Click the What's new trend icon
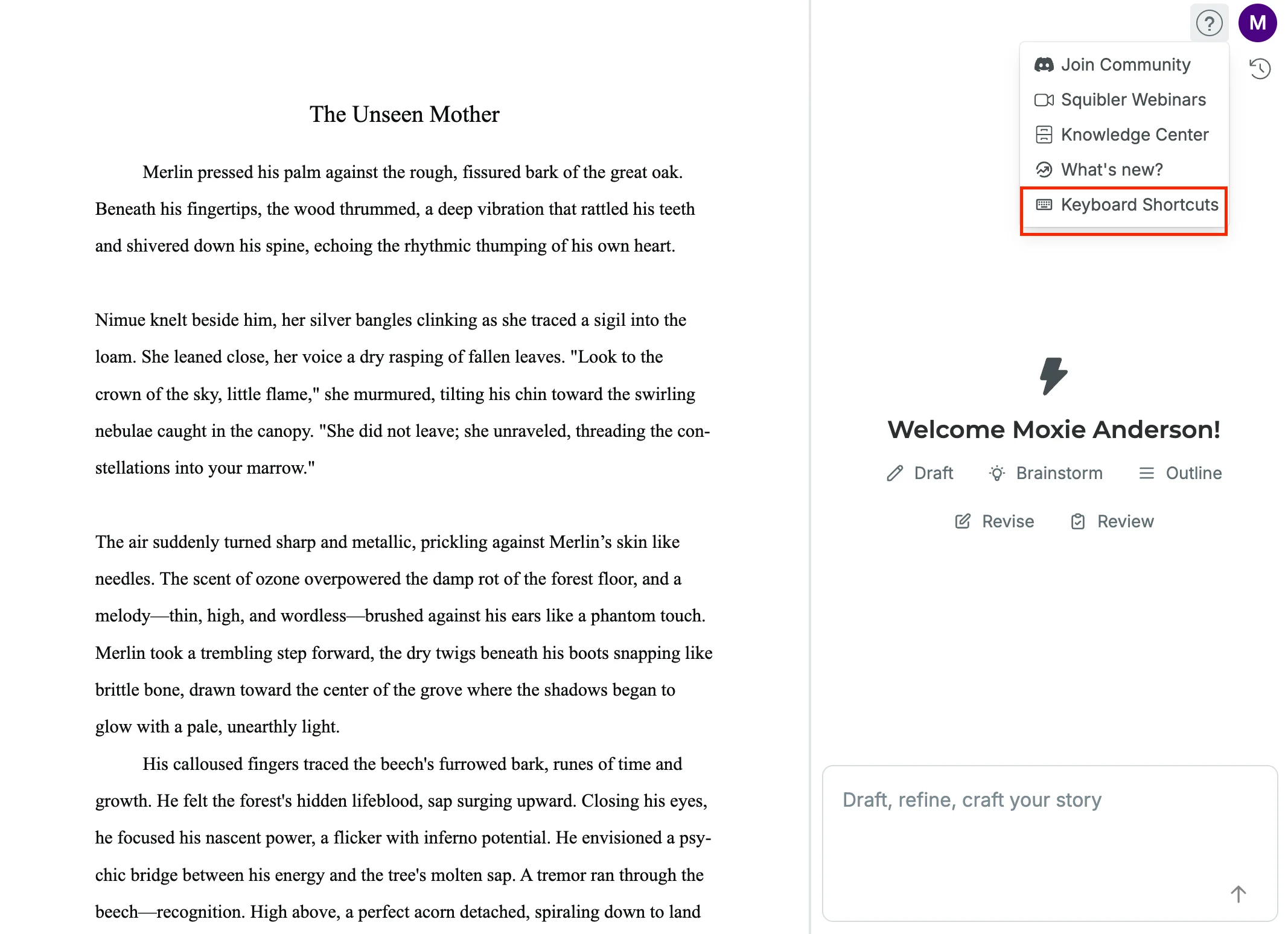 1044,170
